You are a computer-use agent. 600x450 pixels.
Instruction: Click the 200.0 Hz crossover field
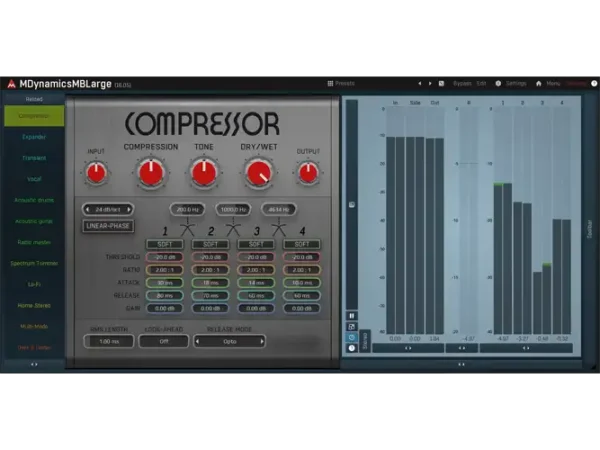188,209
